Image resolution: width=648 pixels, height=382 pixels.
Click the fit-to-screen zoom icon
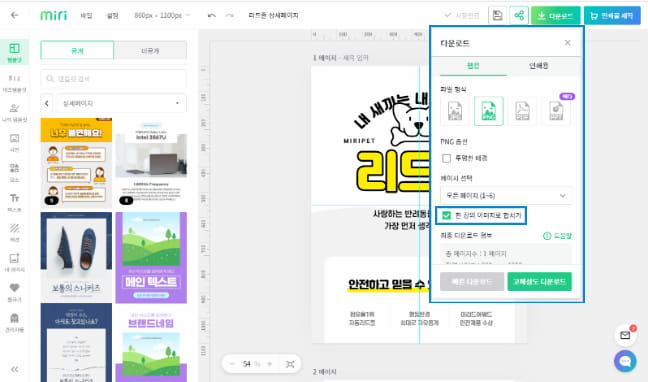click(x=290, y=364)
